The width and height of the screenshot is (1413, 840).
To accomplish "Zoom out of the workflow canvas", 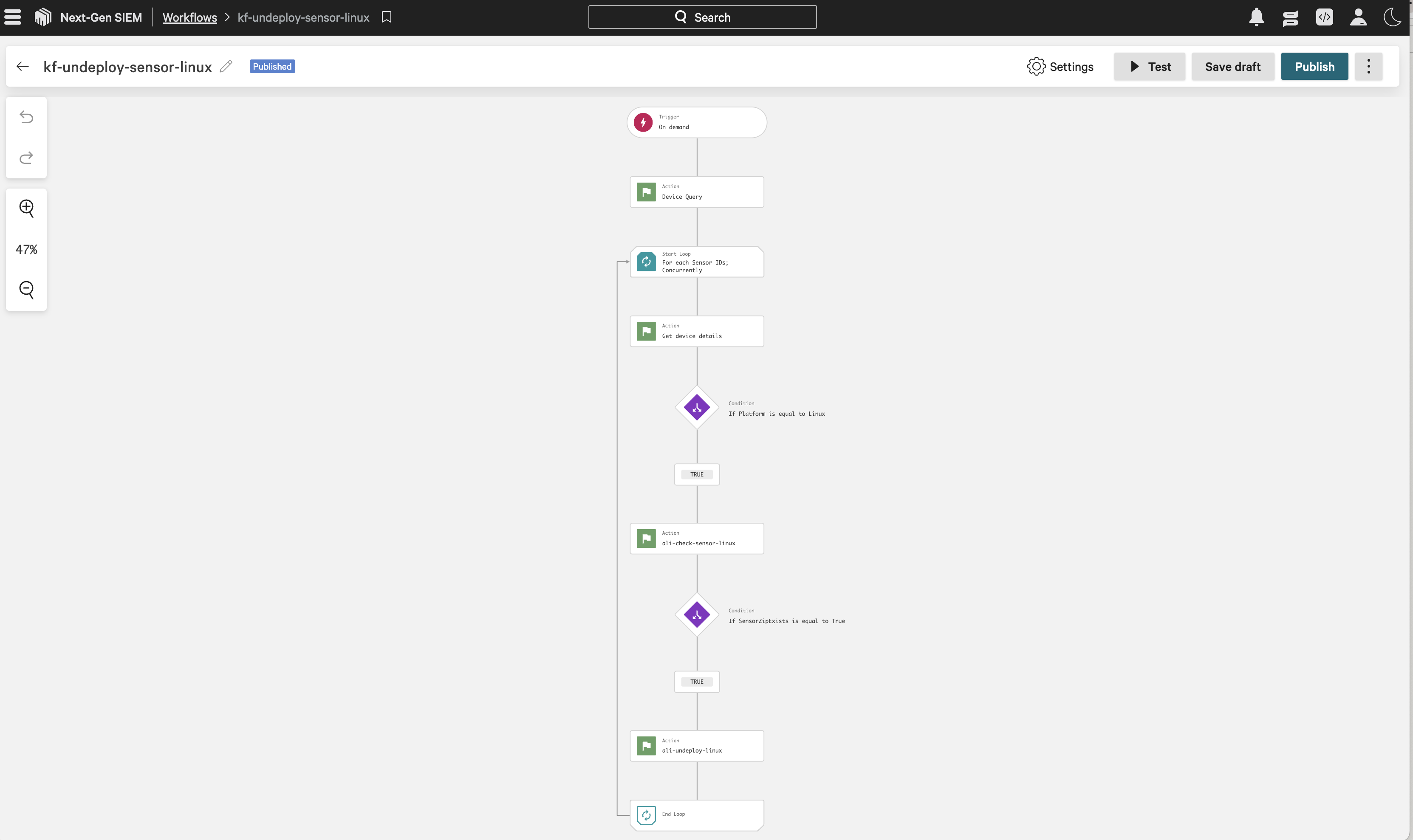I will click(x=27, y=290).
